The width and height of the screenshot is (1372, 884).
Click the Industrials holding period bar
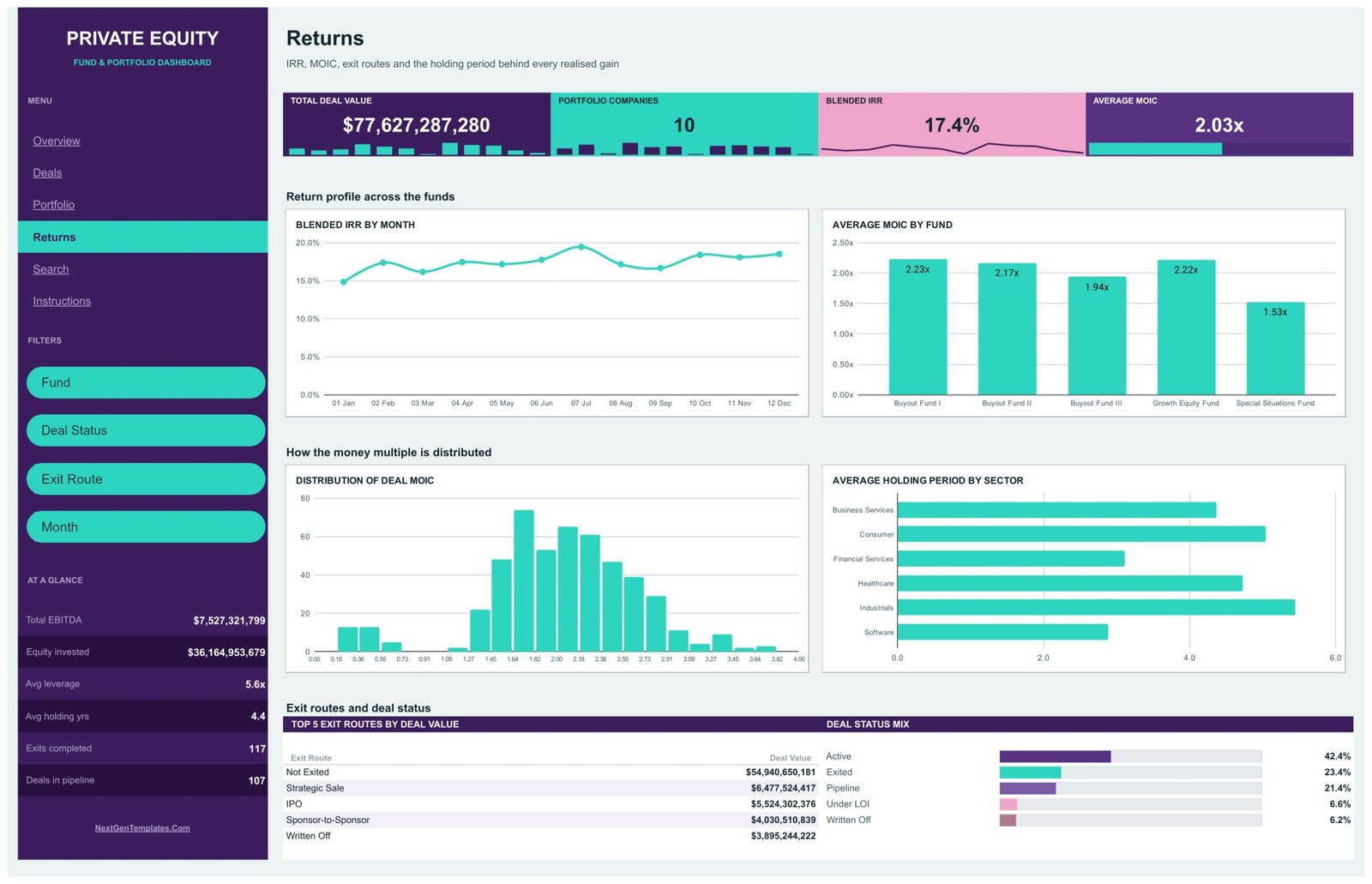click(1096, 607)
